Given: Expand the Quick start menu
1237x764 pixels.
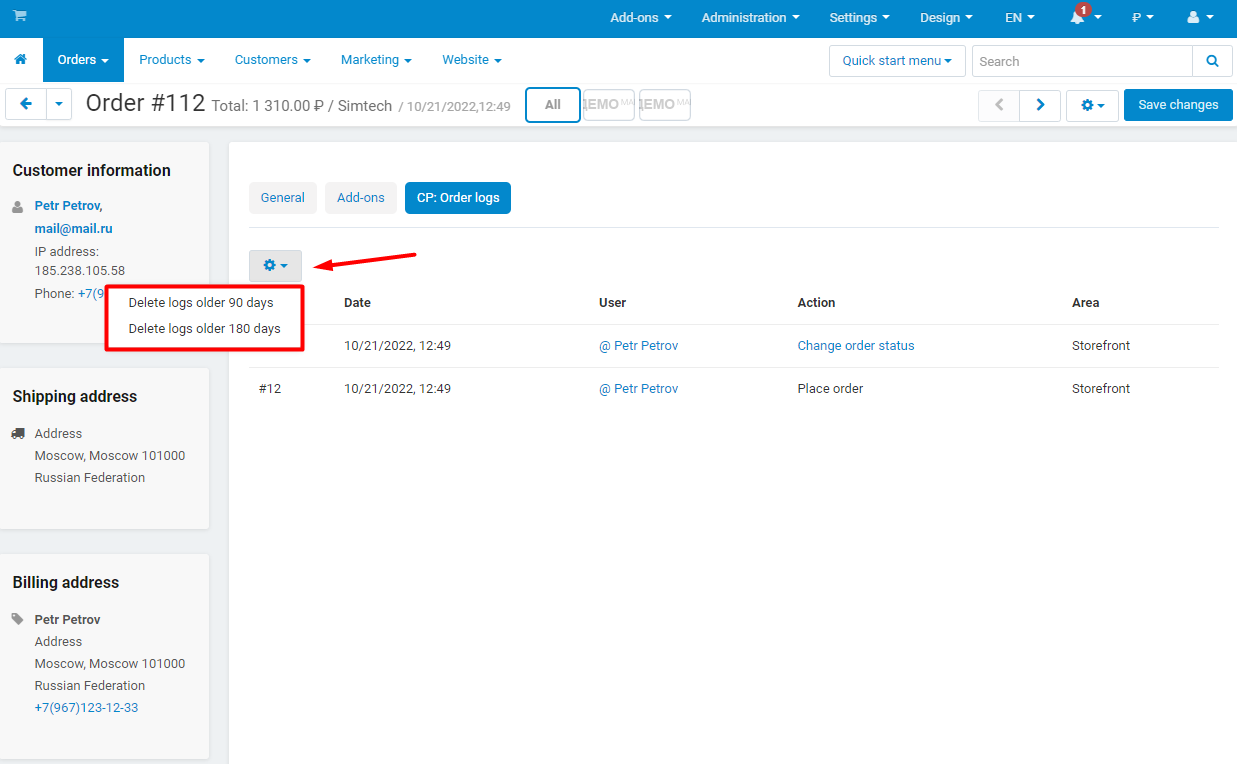Looking at the screenshot, I should 897,61.
